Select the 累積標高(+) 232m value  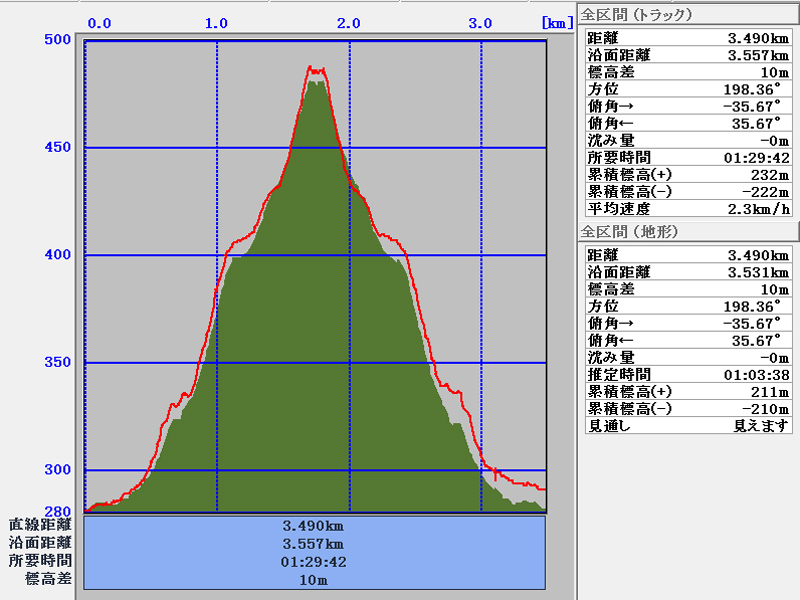(x=772, y=175)
